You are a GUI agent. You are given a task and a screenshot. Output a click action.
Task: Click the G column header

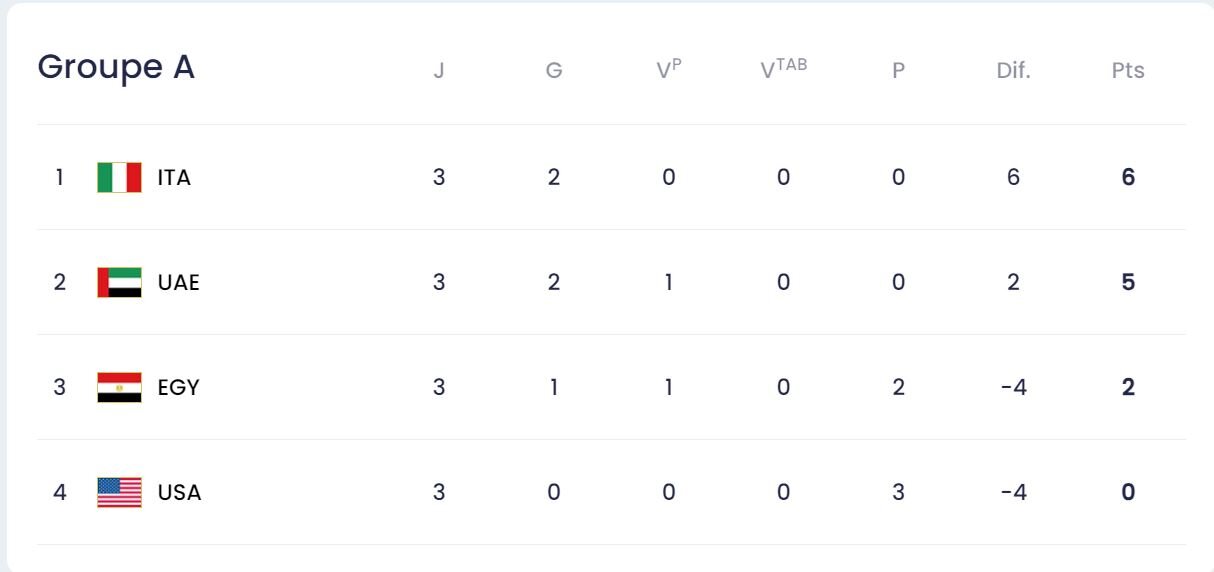554,71
